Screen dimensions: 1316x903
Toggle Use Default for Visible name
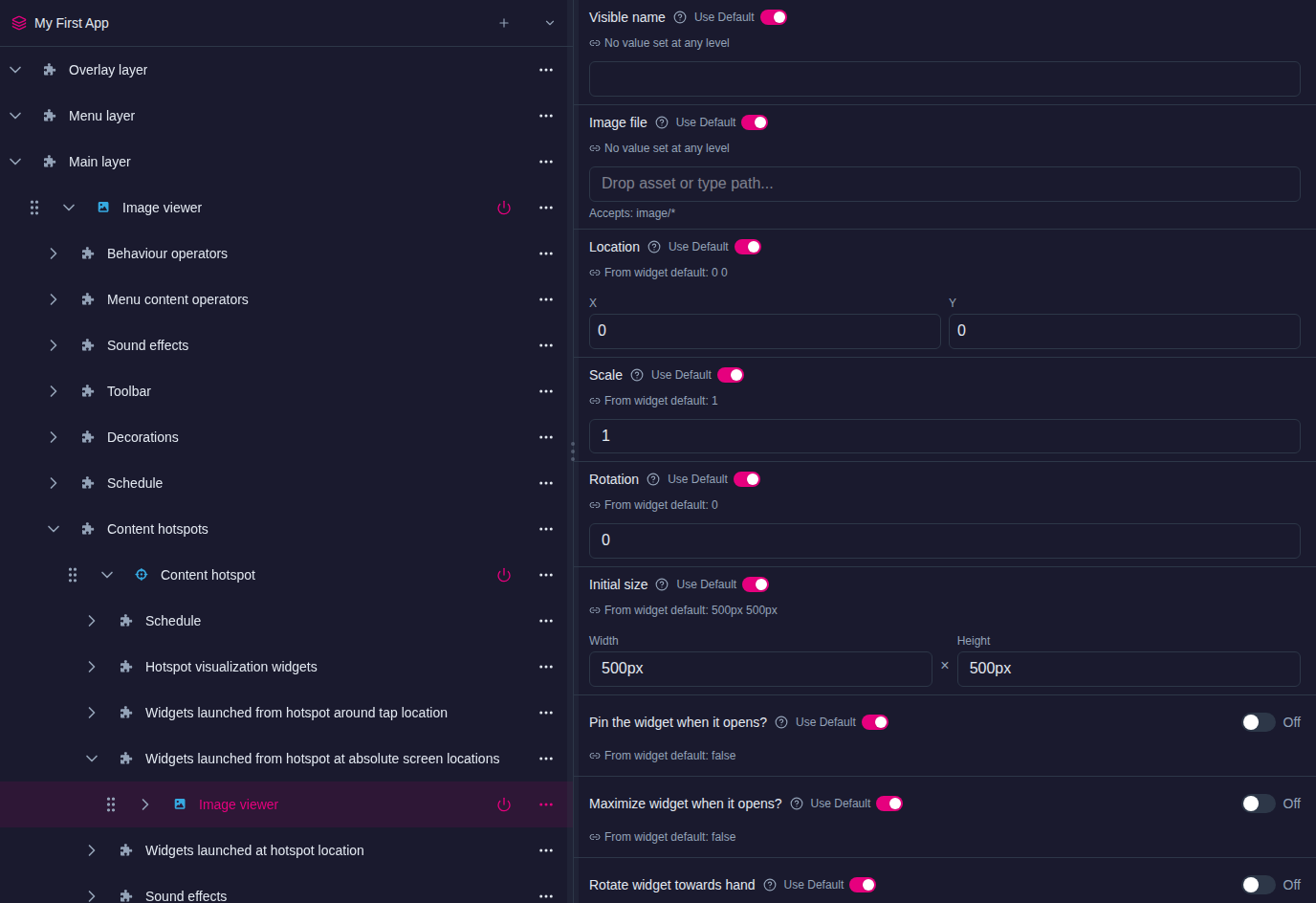coord(774,17)
